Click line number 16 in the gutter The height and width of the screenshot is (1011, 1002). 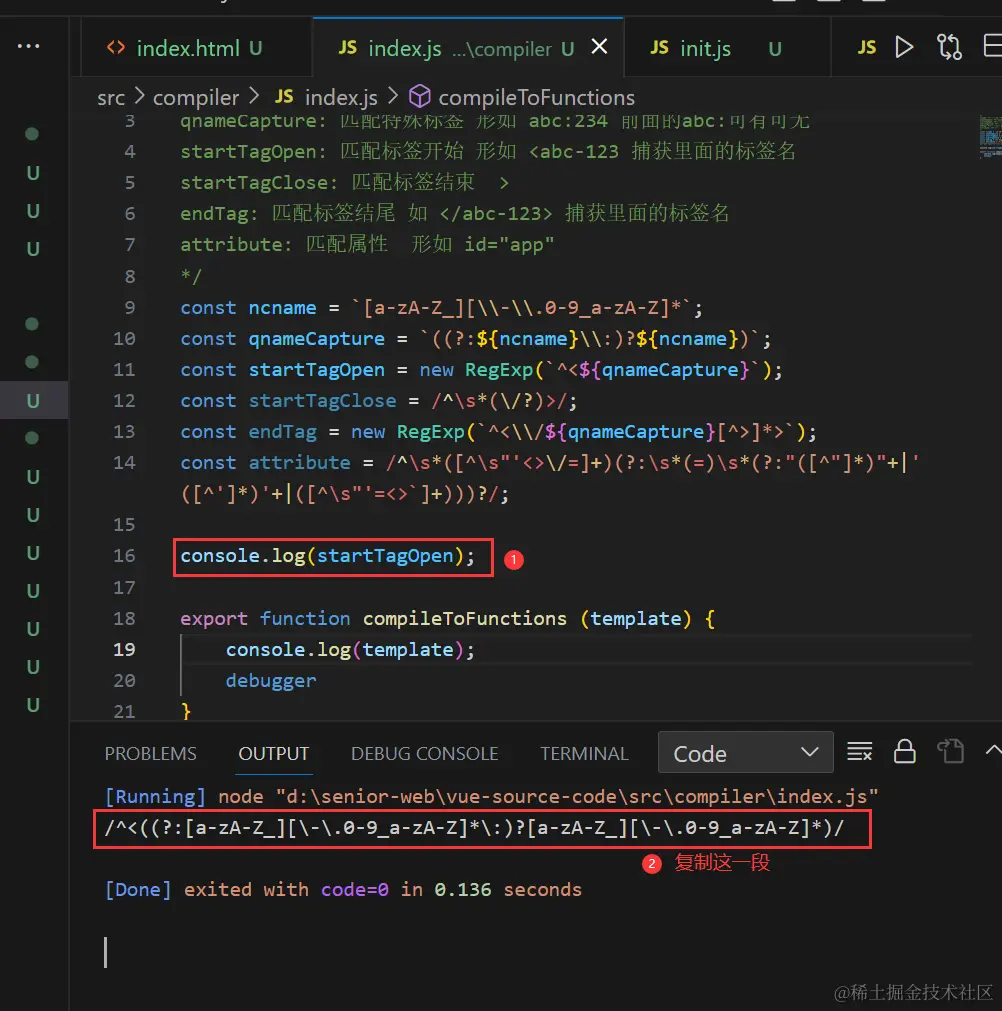tap(124, 556)
